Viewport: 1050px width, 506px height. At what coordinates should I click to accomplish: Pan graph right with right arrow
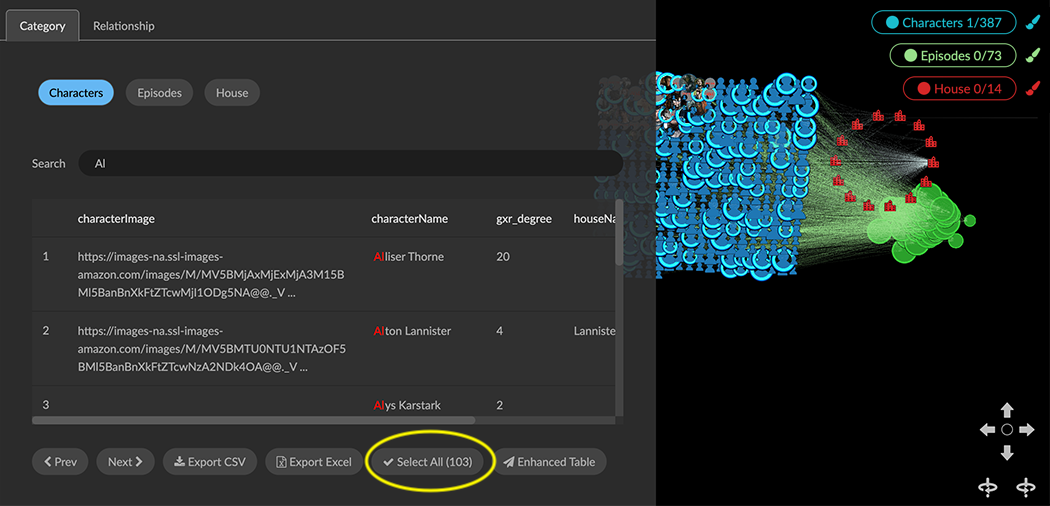tap(1027, 430)
